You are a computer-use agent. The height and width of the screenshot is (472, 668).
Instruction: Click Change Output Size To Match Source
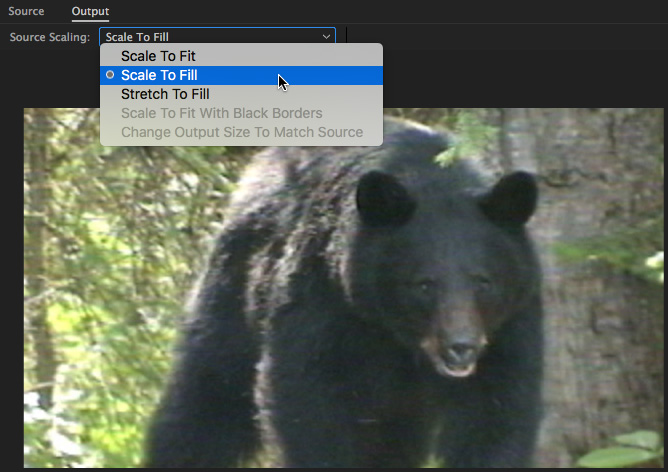(241, 132)
